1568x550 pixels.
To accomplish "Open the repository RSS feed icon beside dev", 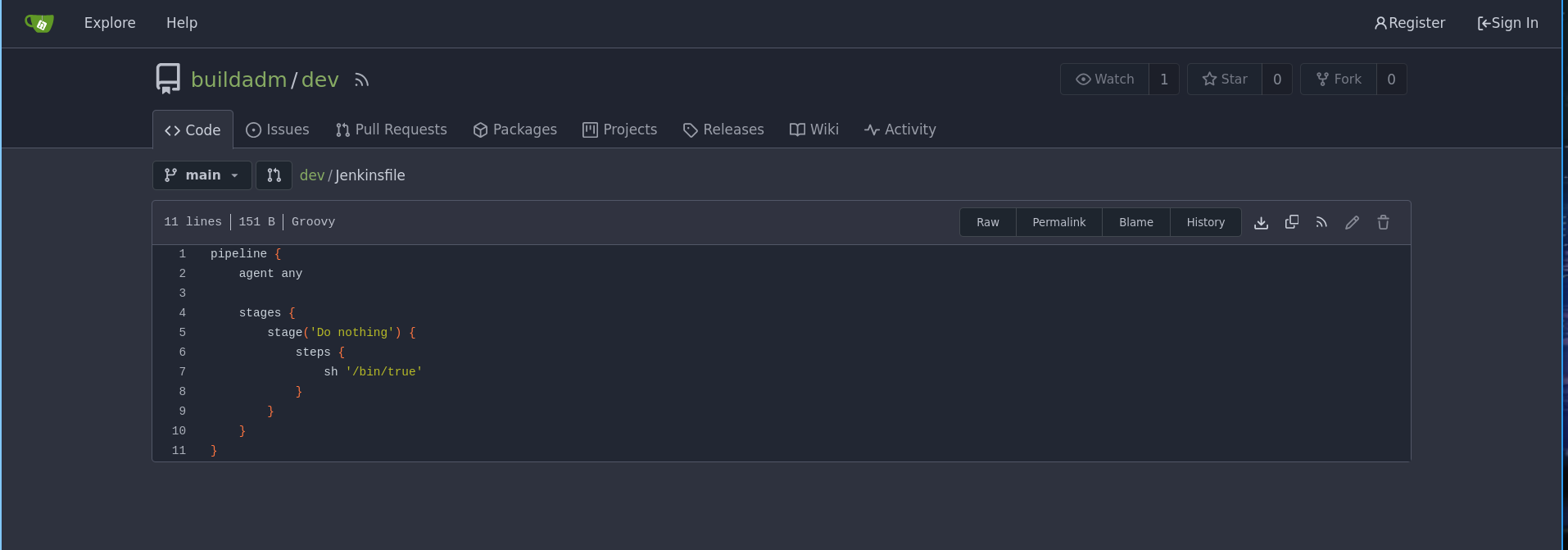I will [x=362, y=80].
